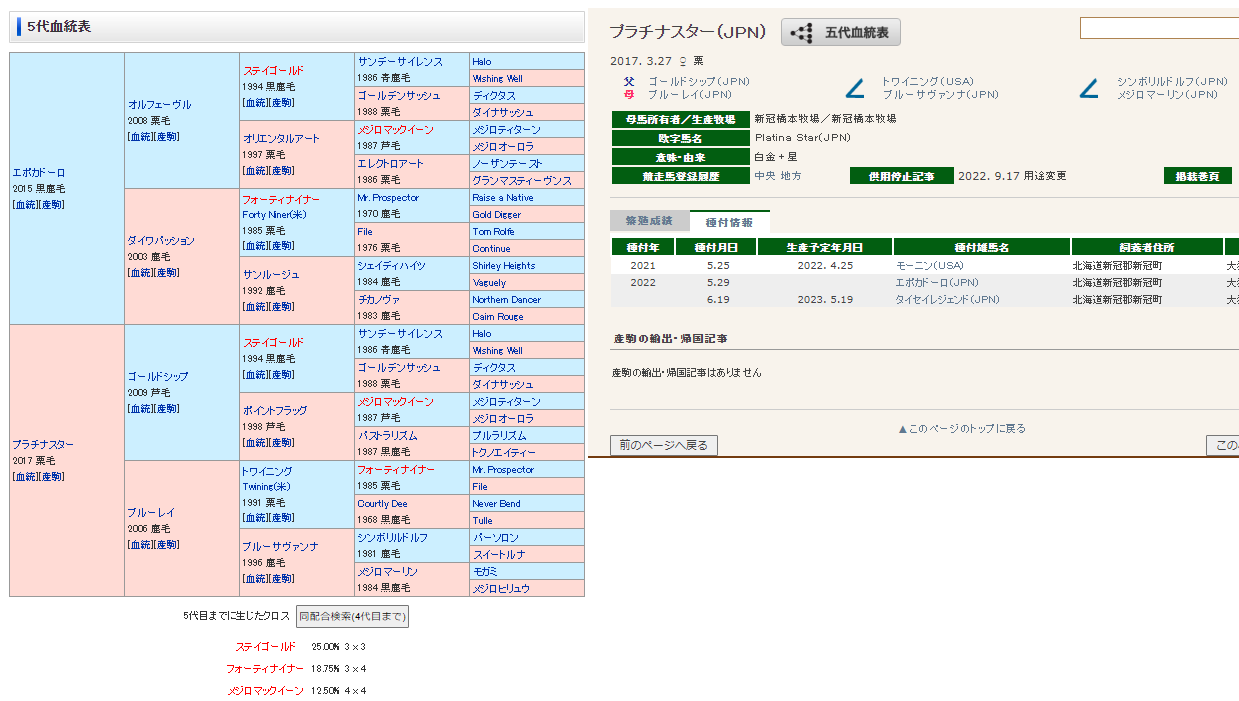The height and width of the screenshot is (701, 1239).
Task: Follow the タイセイレジェンド(JPN) link
Action: tap(947, 299)
